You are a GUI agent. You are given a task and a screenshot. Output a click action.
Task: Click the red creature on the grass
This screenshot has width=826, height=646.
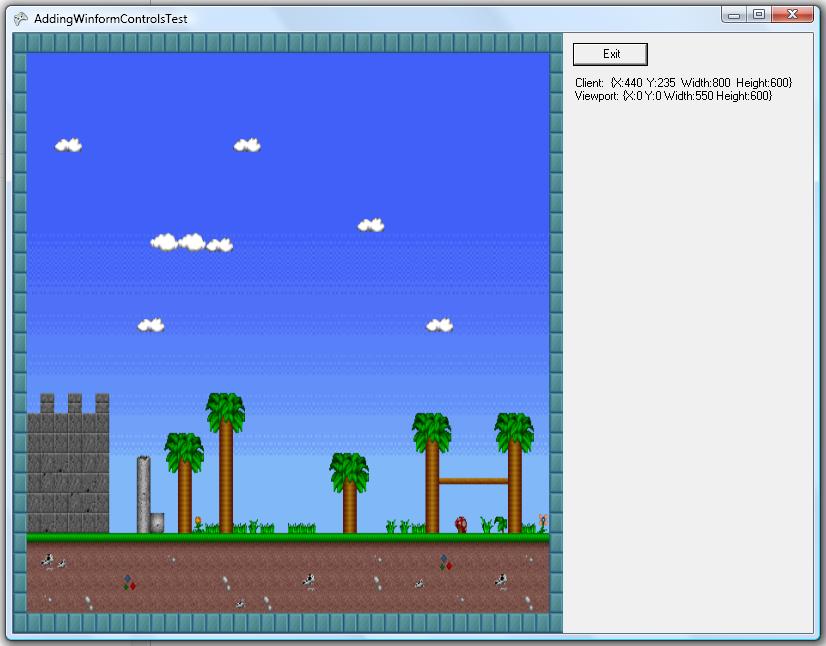(461, 525)
